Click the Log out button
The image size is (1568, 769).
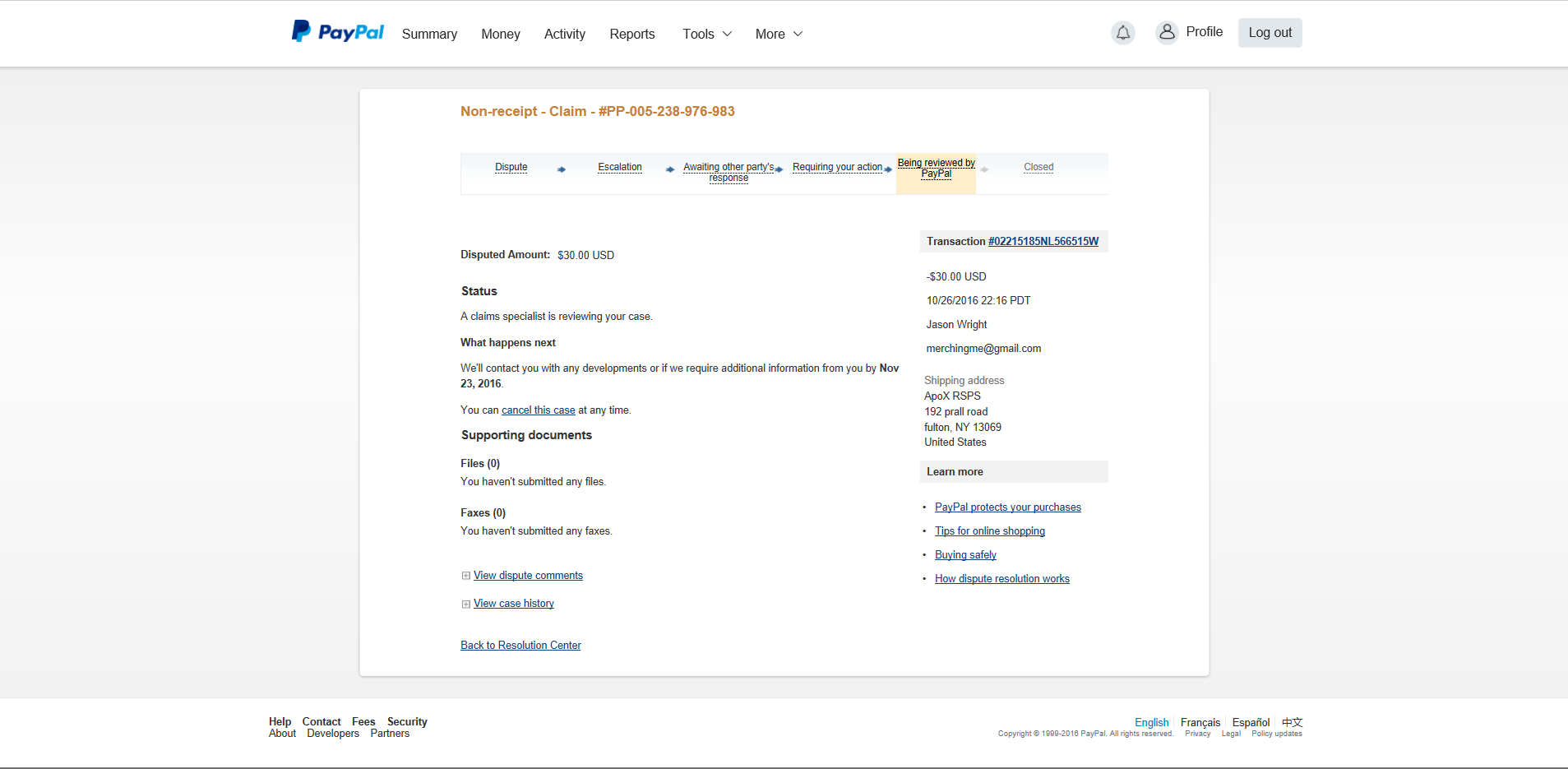1270,33
